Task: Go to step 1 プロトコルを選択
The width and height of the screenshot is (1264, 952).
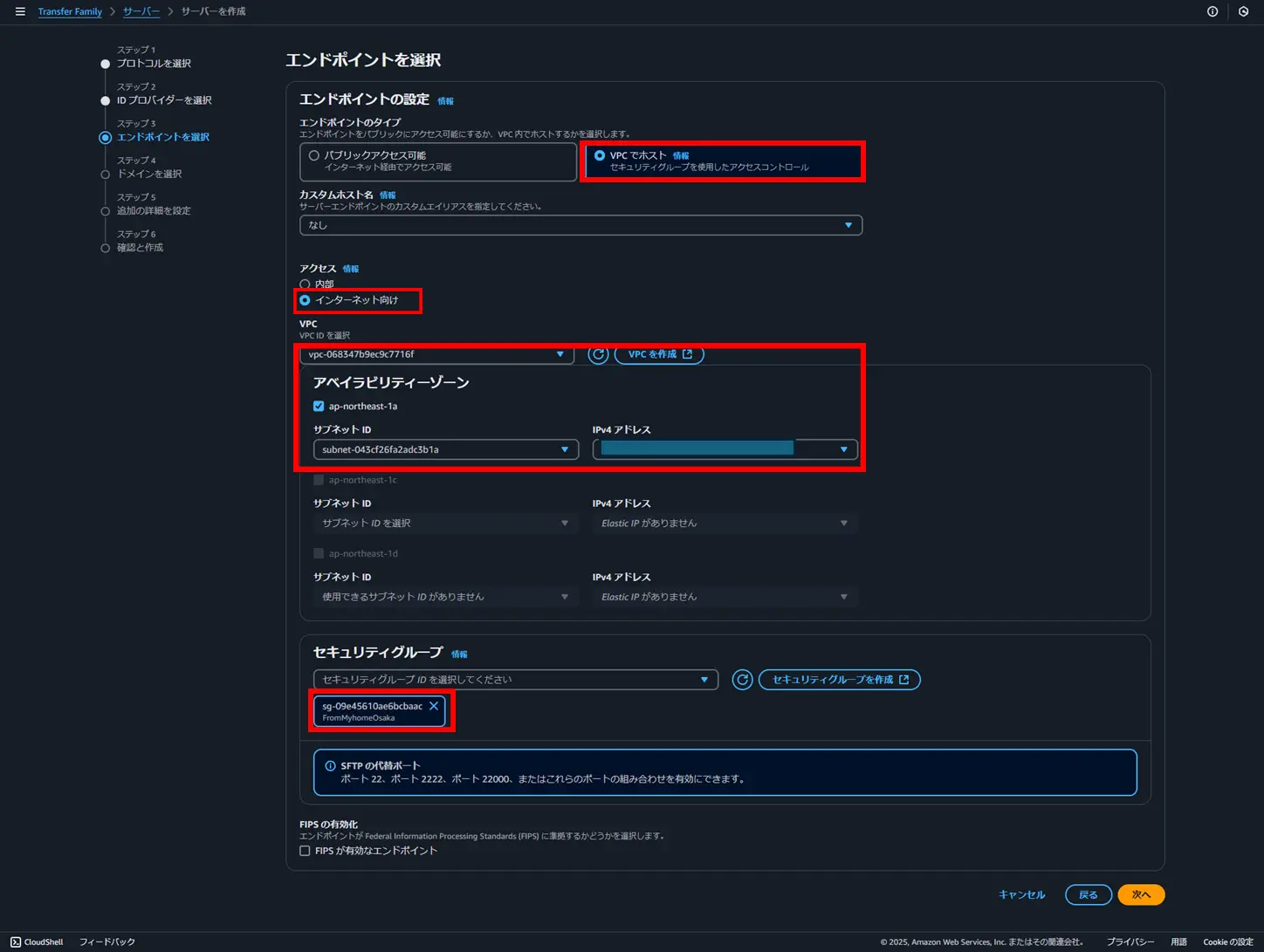Action: pos(154,64)
